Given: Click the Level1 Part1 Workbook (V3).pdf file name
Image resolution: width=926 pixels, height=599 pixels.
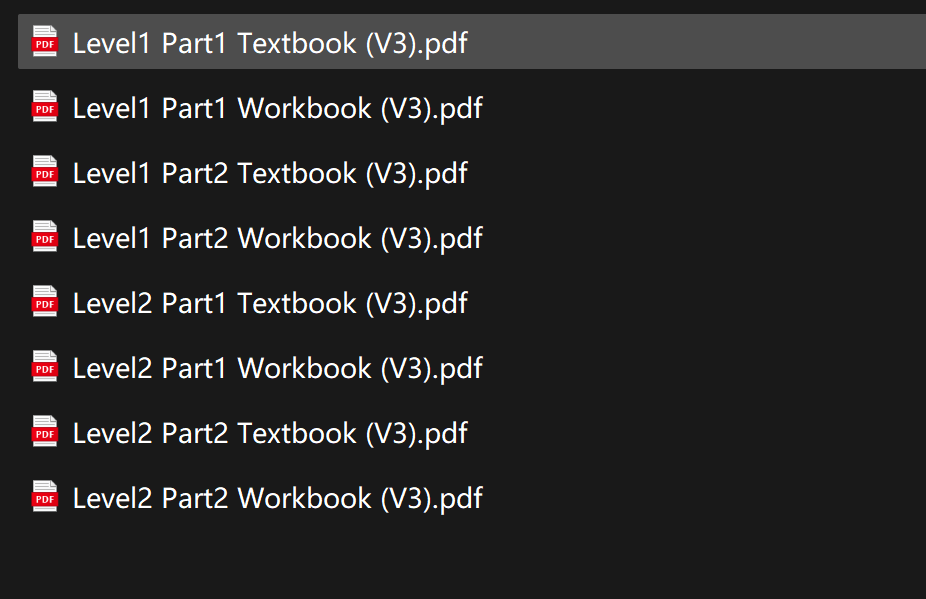Looking at the screenshot, I should tap(277, 108).
